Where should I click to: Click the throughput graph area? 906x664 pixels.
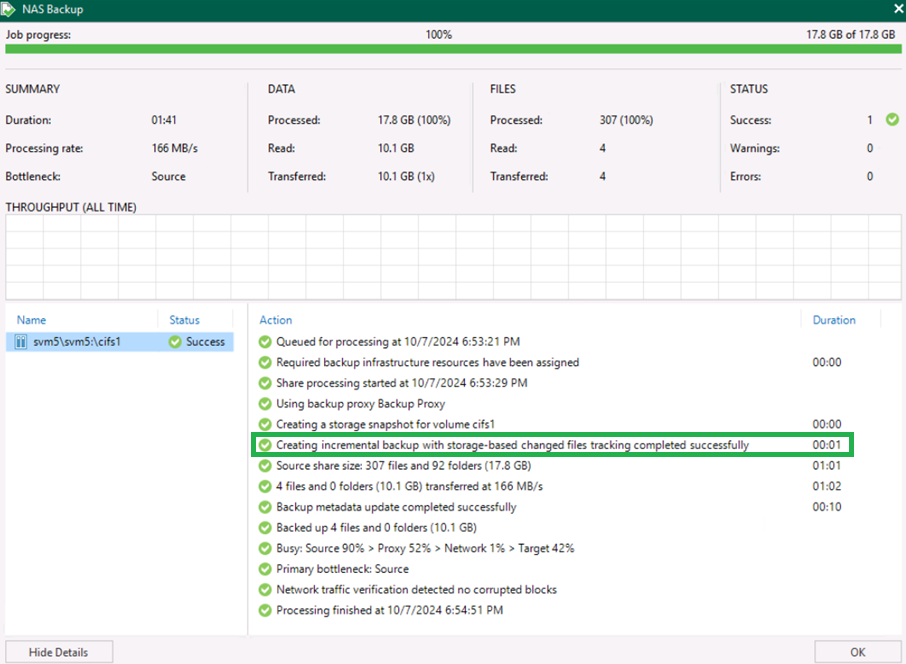[452, 255]
